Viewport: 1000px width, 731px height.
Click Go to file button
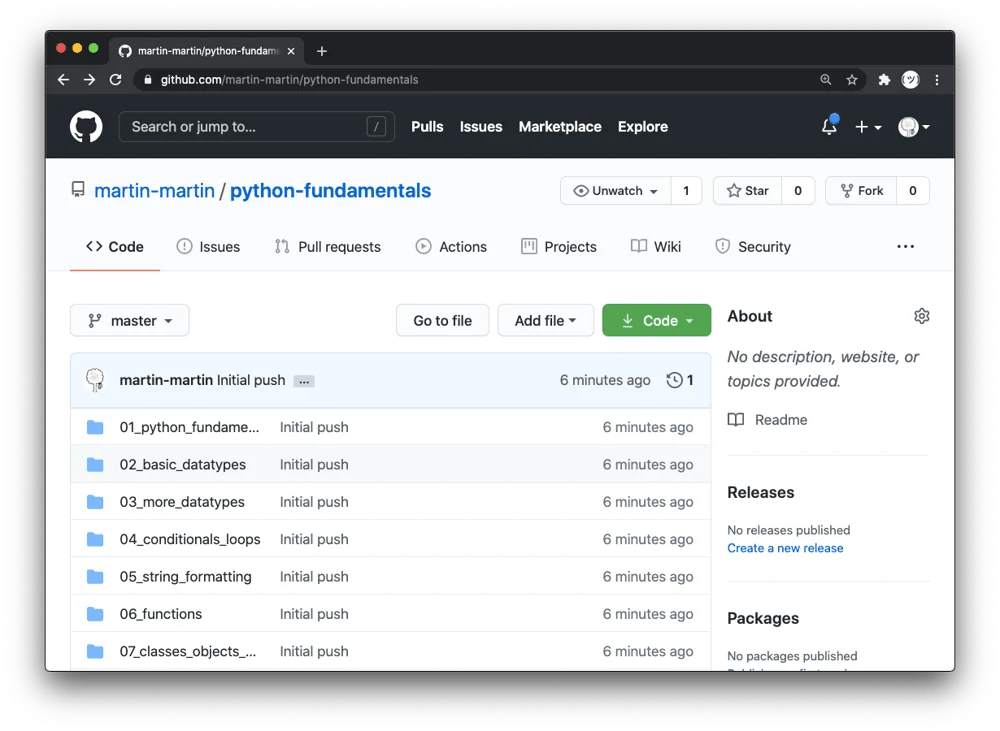click(443, 320)
